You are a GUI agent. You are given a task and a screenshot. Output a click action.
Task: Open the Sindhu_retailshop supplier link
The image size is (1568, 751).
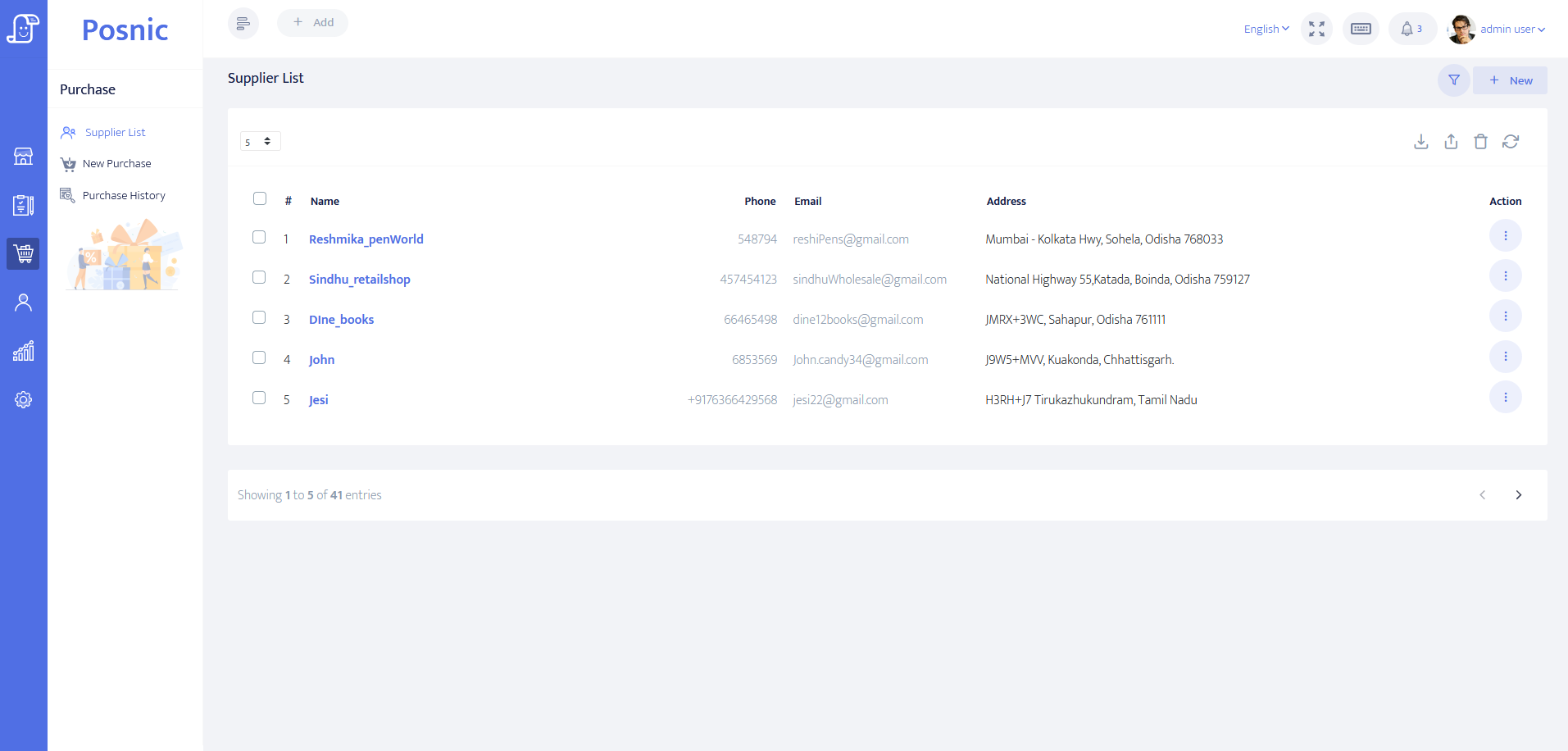[359, 280]
